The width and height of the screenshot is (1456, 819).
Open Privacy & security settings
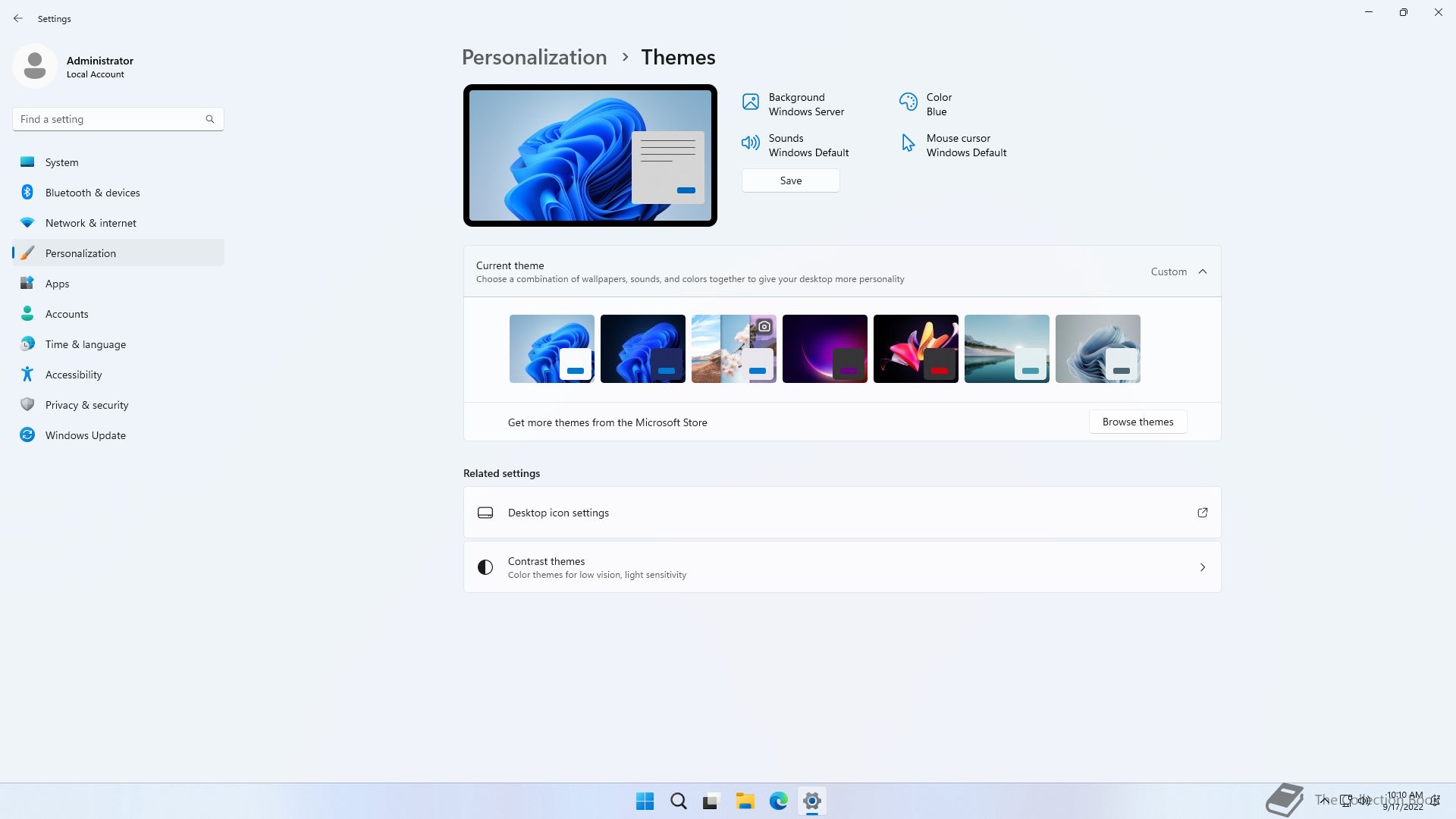(118, 404)
